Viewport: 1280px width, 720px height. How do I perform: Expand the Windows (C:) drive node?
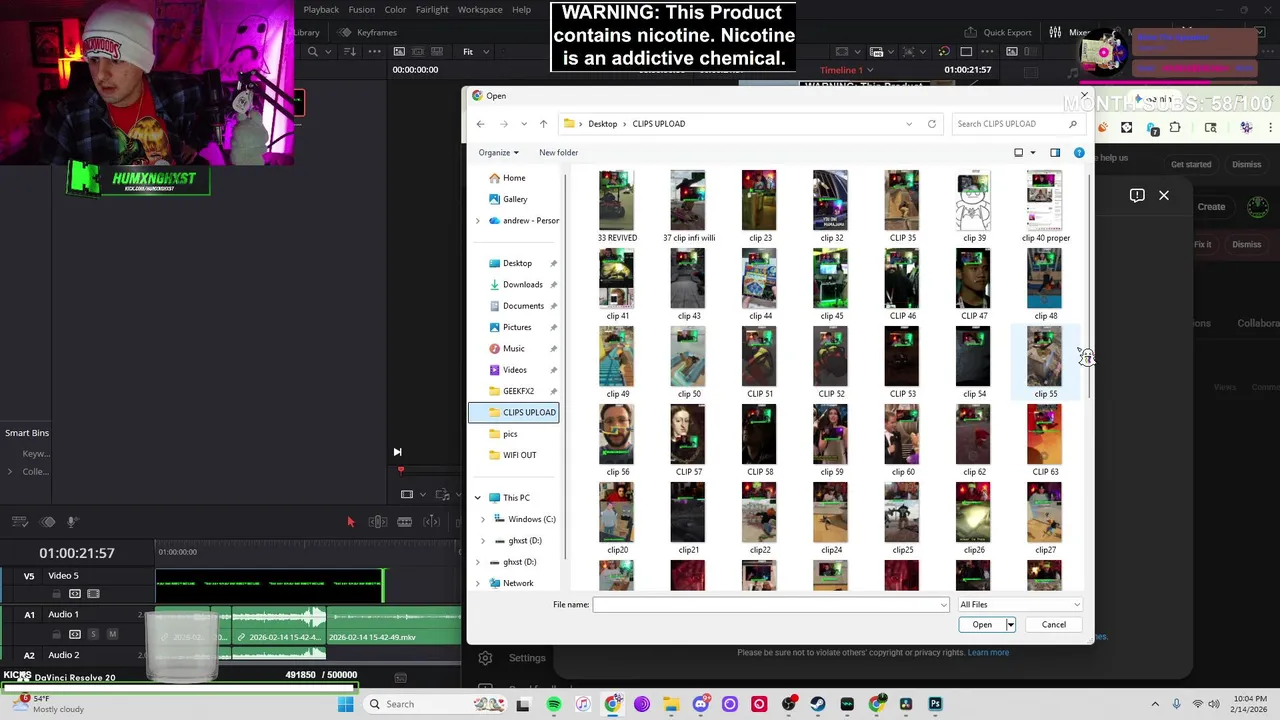(x=483, y=519)
